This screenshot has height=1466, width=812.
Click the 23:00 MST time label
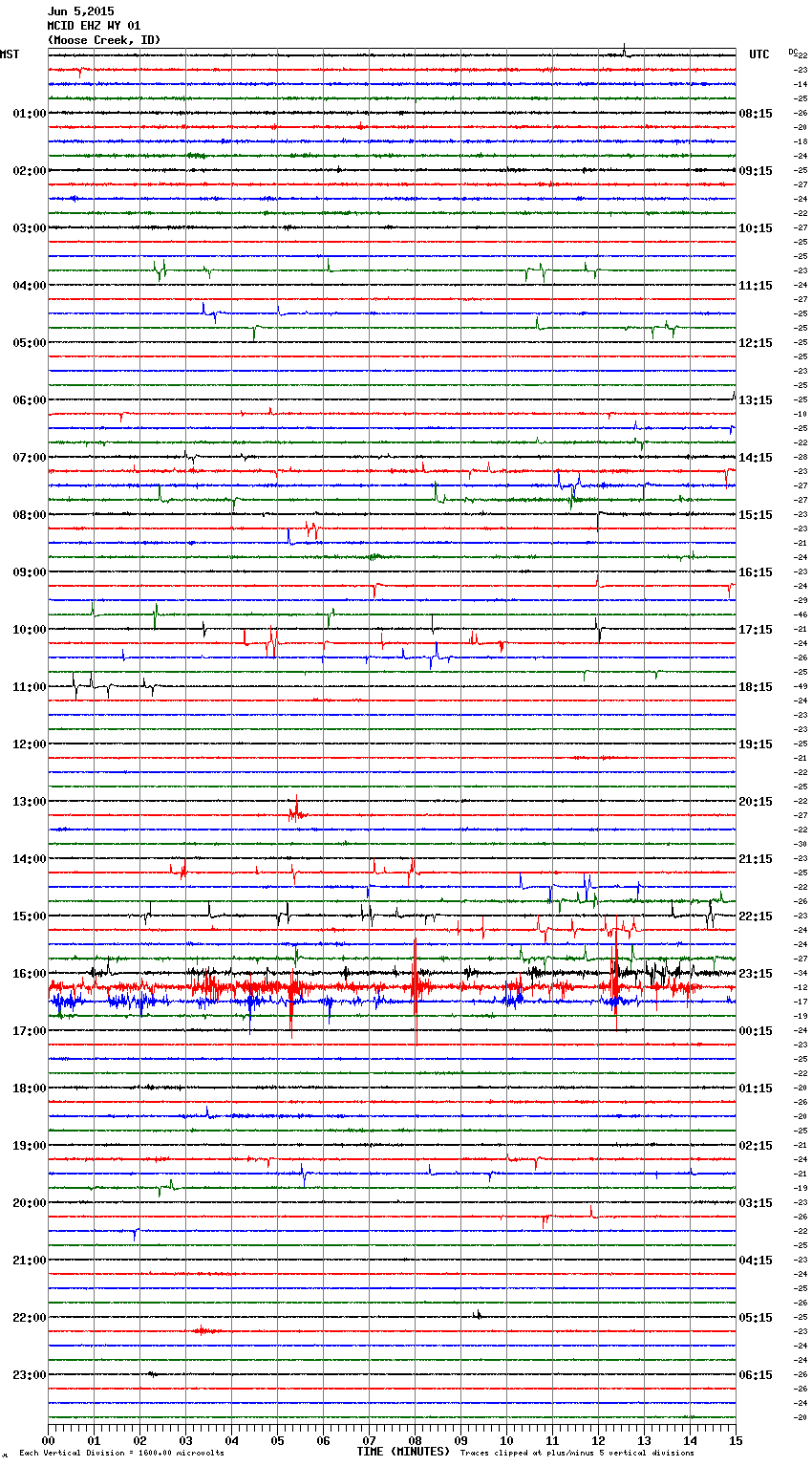tap(30, 1375)
